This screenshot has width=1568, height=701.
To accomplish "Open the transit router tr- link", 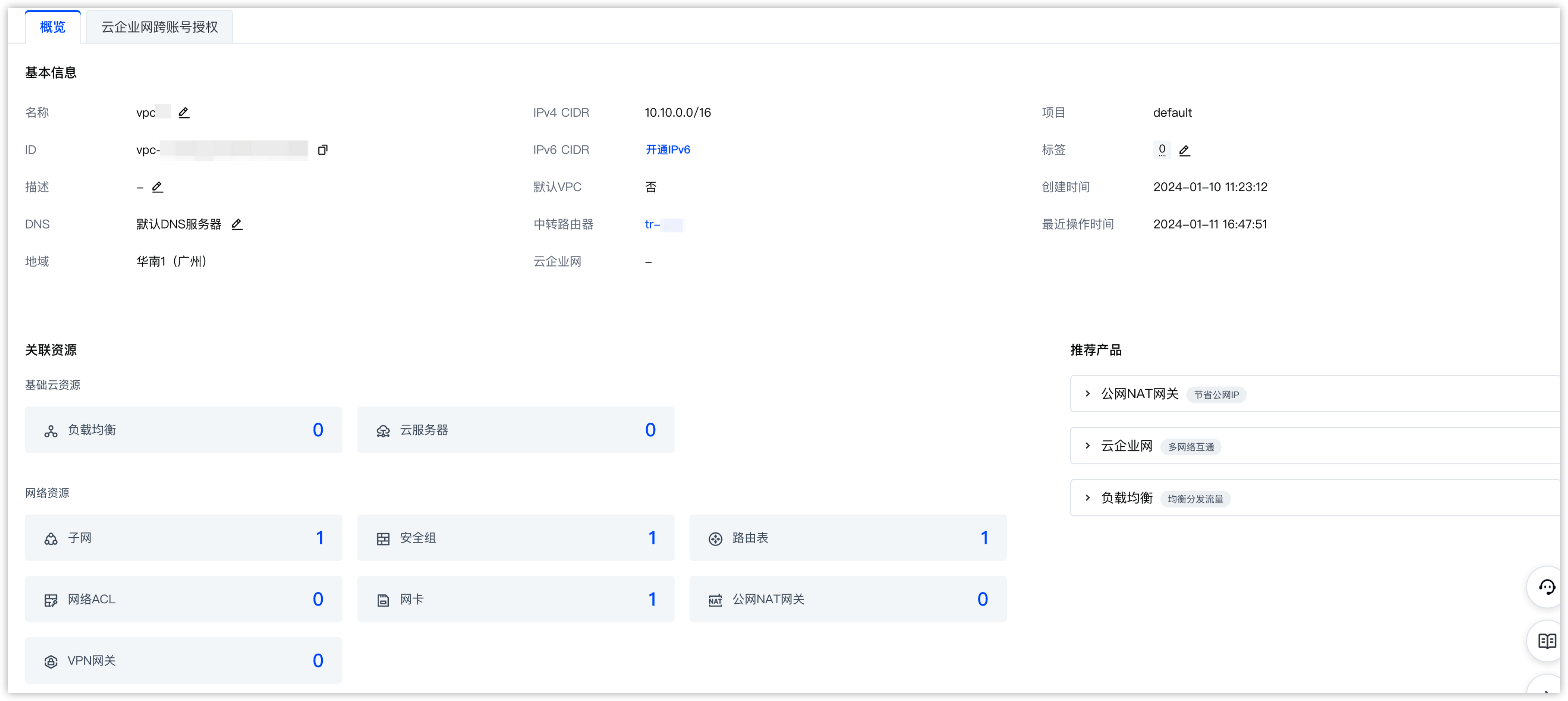I will (663, 224).
